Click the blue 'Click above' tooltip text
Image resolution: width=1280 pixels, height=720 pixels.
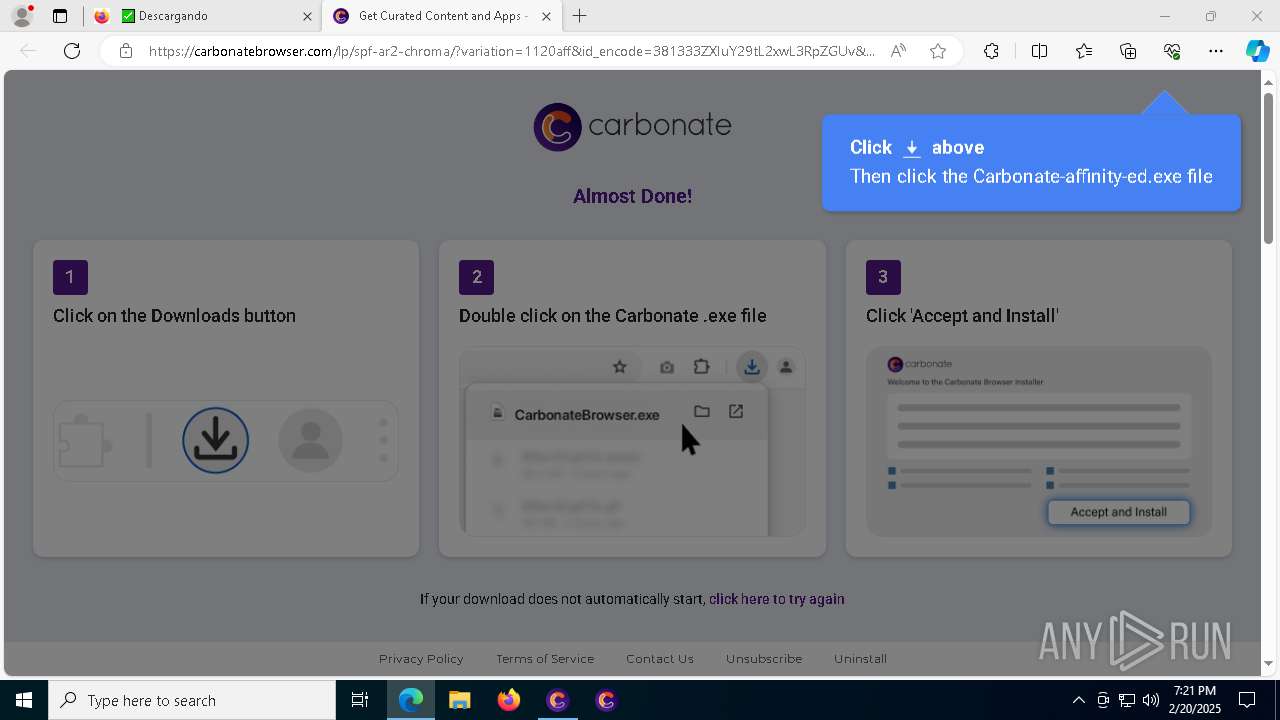point(917,148)
